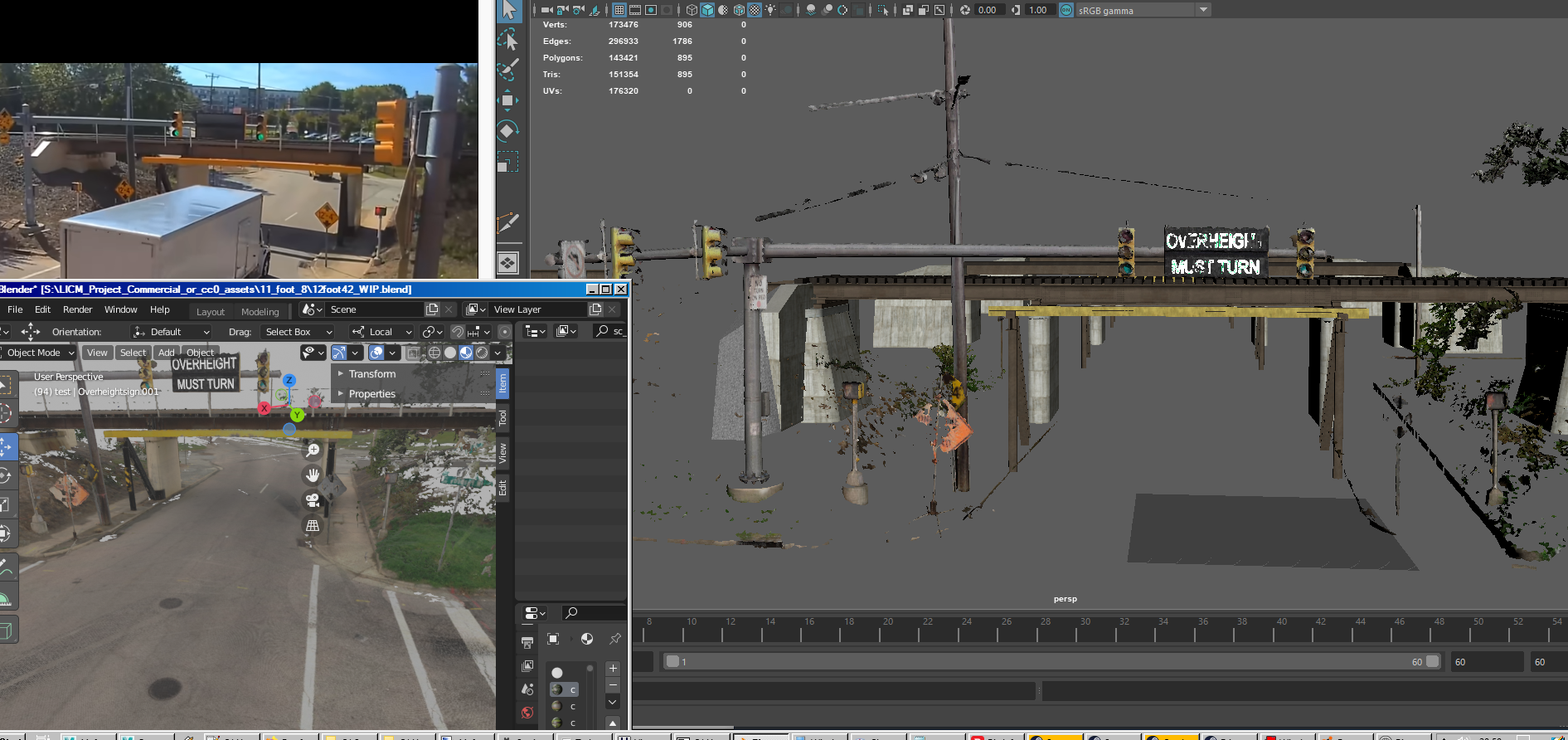Expand the Properties panel in Blender sidebar
Screen dimensions: 1568x740
(x=371, y=394)
